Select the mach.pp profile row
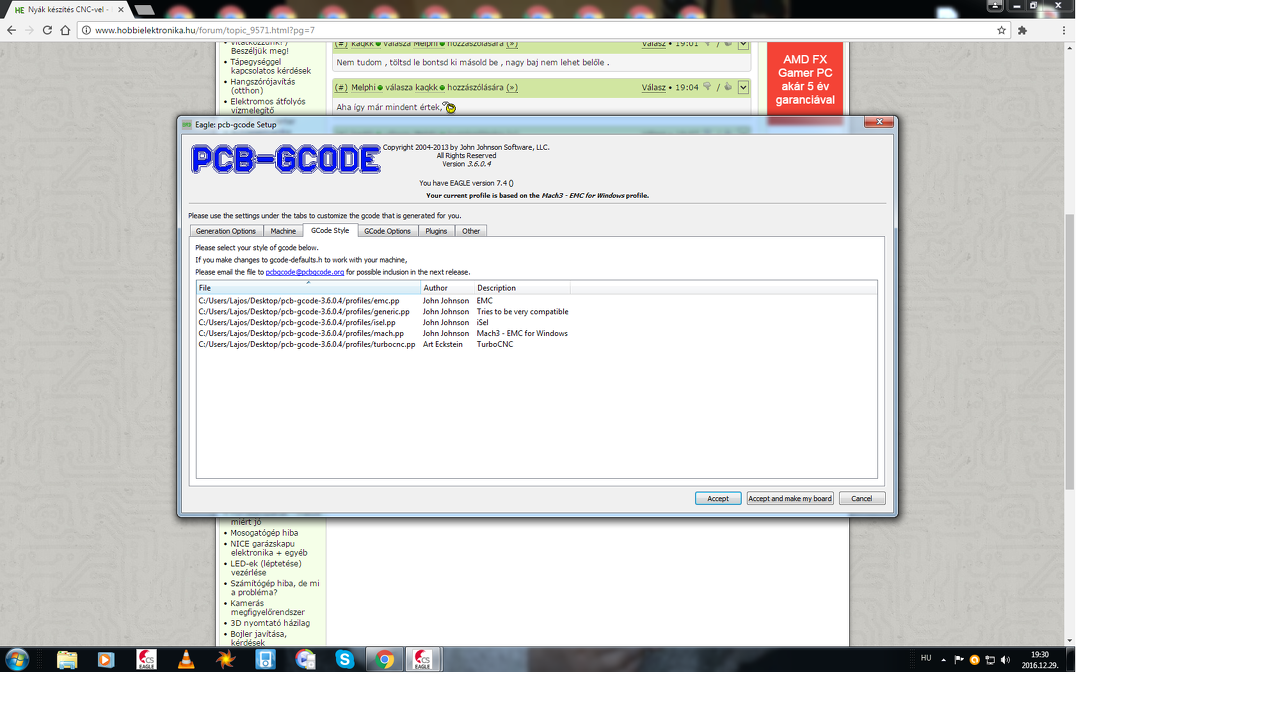 [x=537, y=333]
